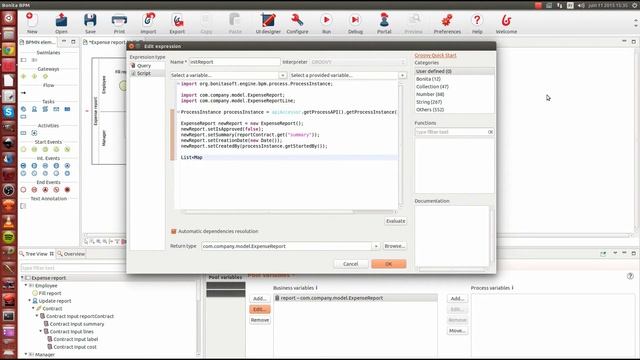
Task: Collapse the Update report tree node
Action: tap(29, 301)
